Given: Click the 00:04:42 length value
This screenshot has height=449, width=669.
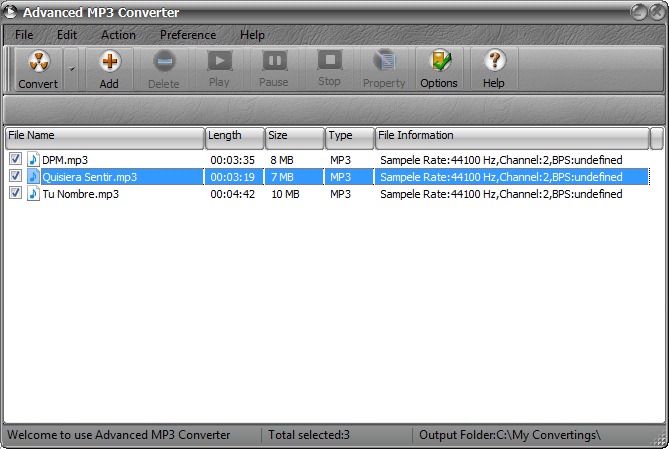Looking at the screenshot, I should pyautogui.click(x=233, y=194).
